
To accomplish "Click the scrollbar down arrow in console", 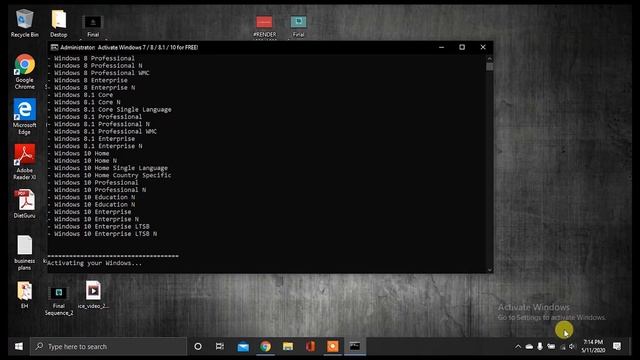I will [x=489, y=269].
